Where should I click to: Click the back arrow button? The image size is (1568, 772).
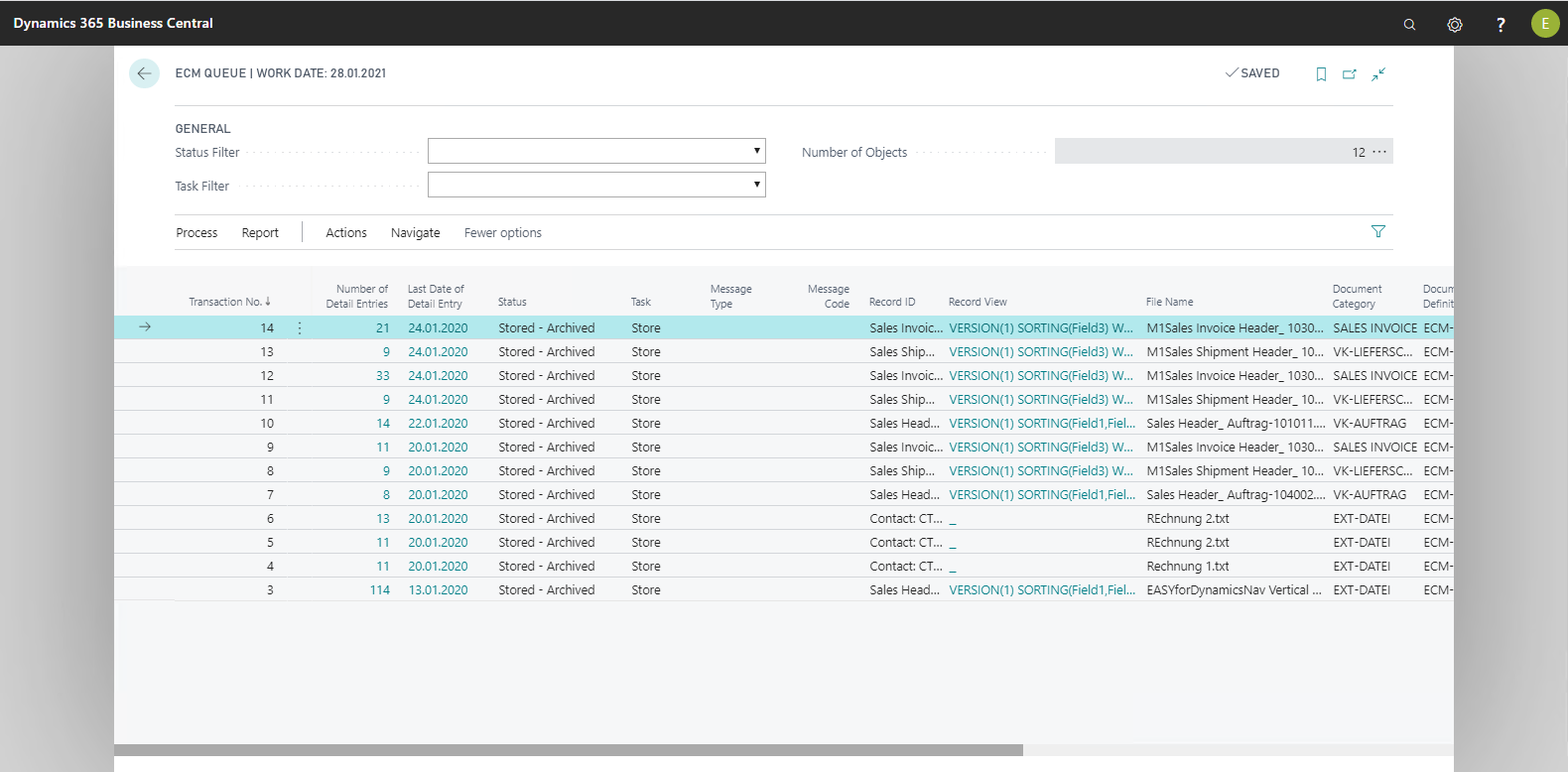pyautogui.click(x=144, y=73)
